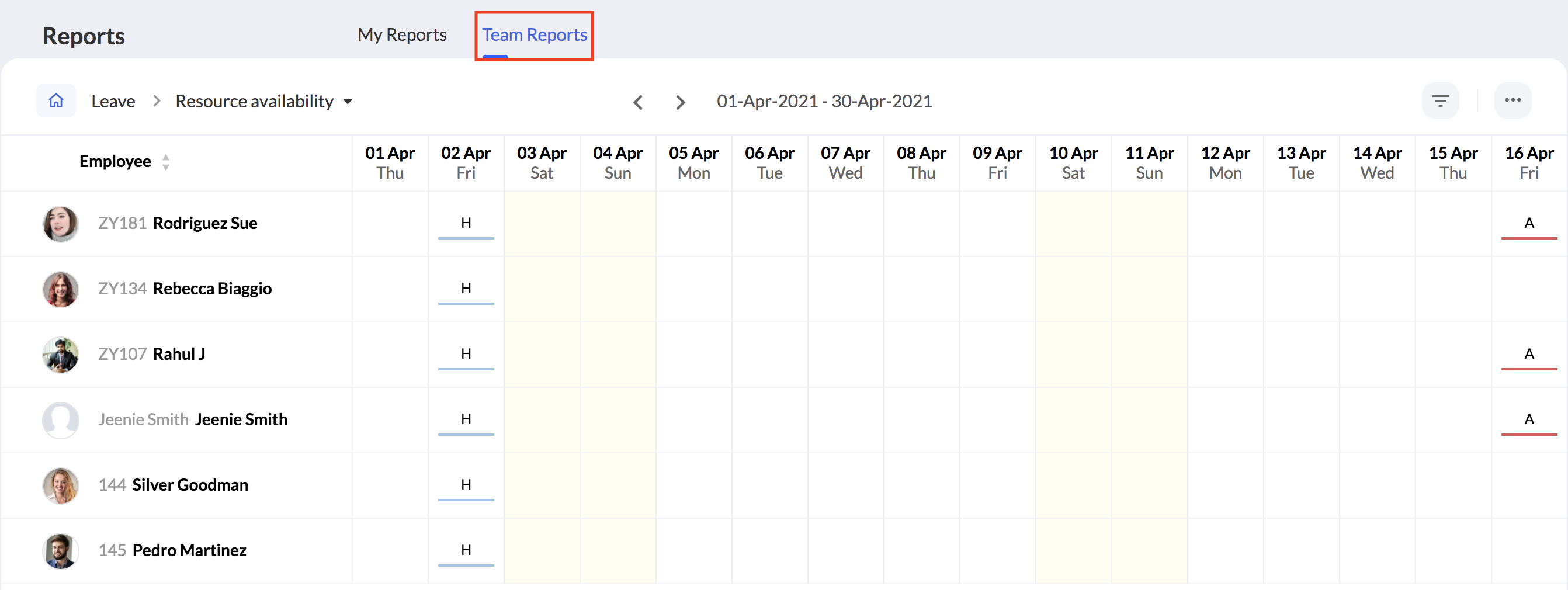Click employee ID 144
This screenshot has width=1568, height=590.
click(112, 485)
